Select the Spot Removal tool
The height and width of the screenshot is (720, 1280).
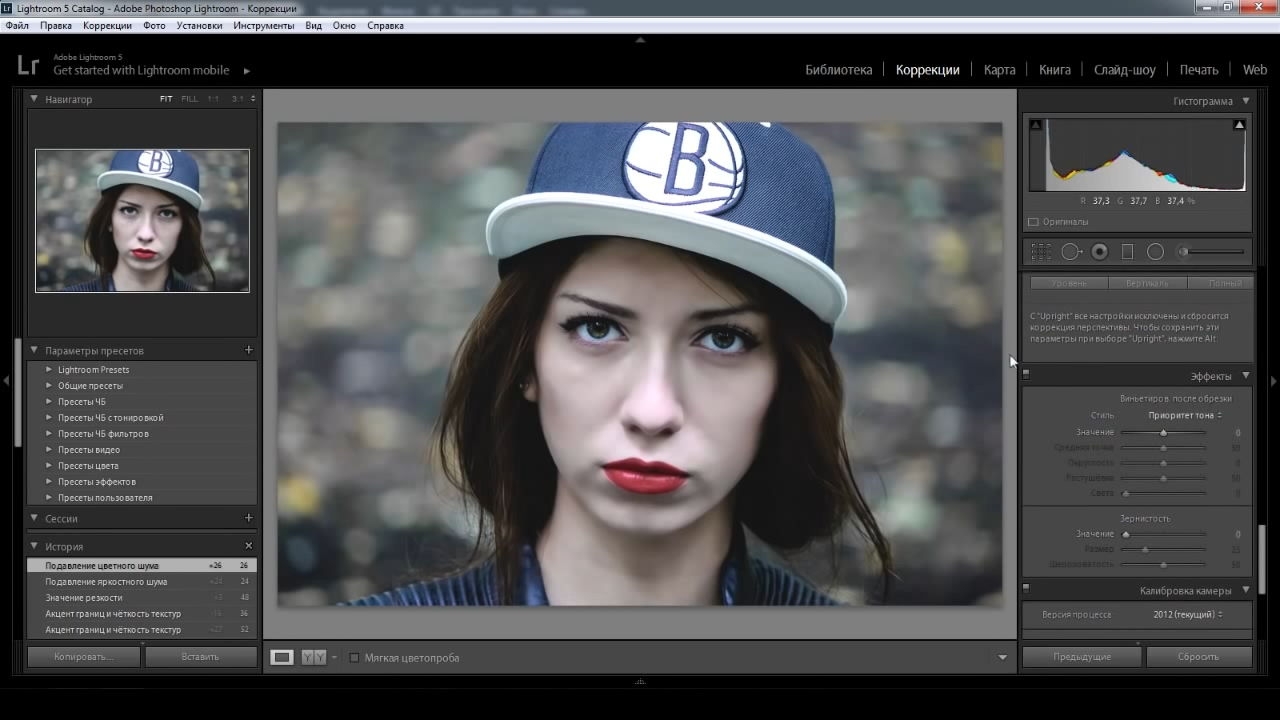pyautogui.click(x=1071, y=252)
